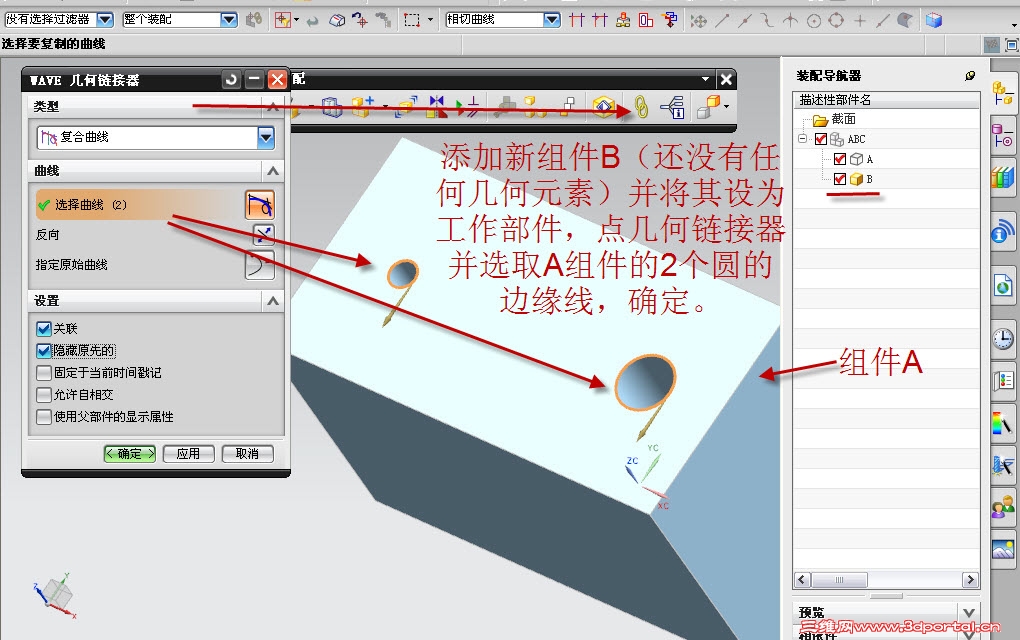Viewport: 1020px width, 640px height.
Task: Collapse the ABC node in Assembly Navigator
Action: [x=803, y=139]
